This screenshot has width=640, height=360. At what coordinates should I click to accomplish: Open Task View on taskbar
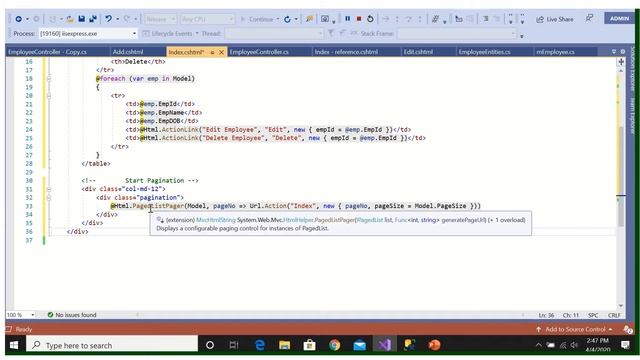coord(233,345)
